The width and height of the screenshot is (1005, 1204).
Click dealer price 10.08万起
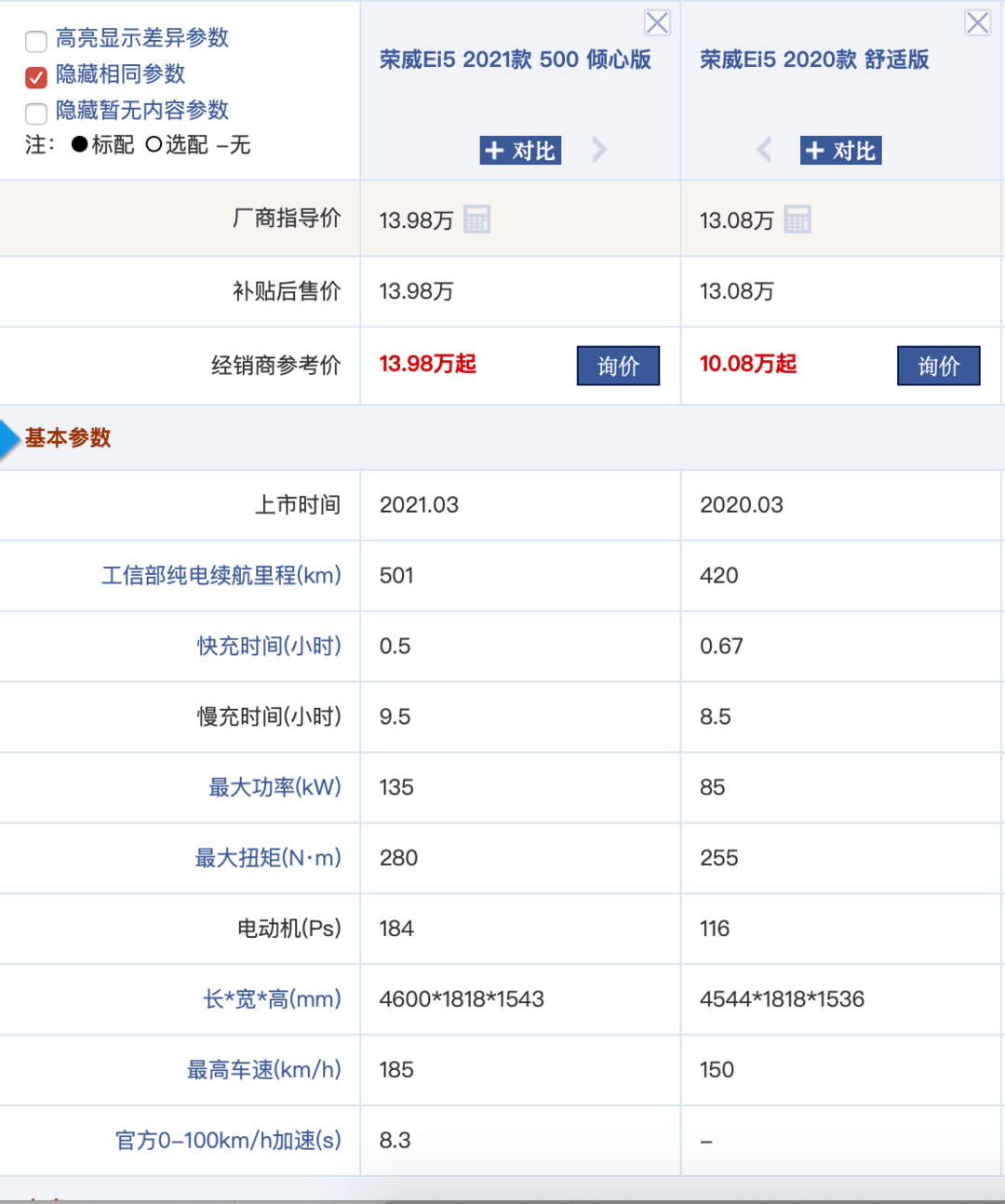pos(748,364)
